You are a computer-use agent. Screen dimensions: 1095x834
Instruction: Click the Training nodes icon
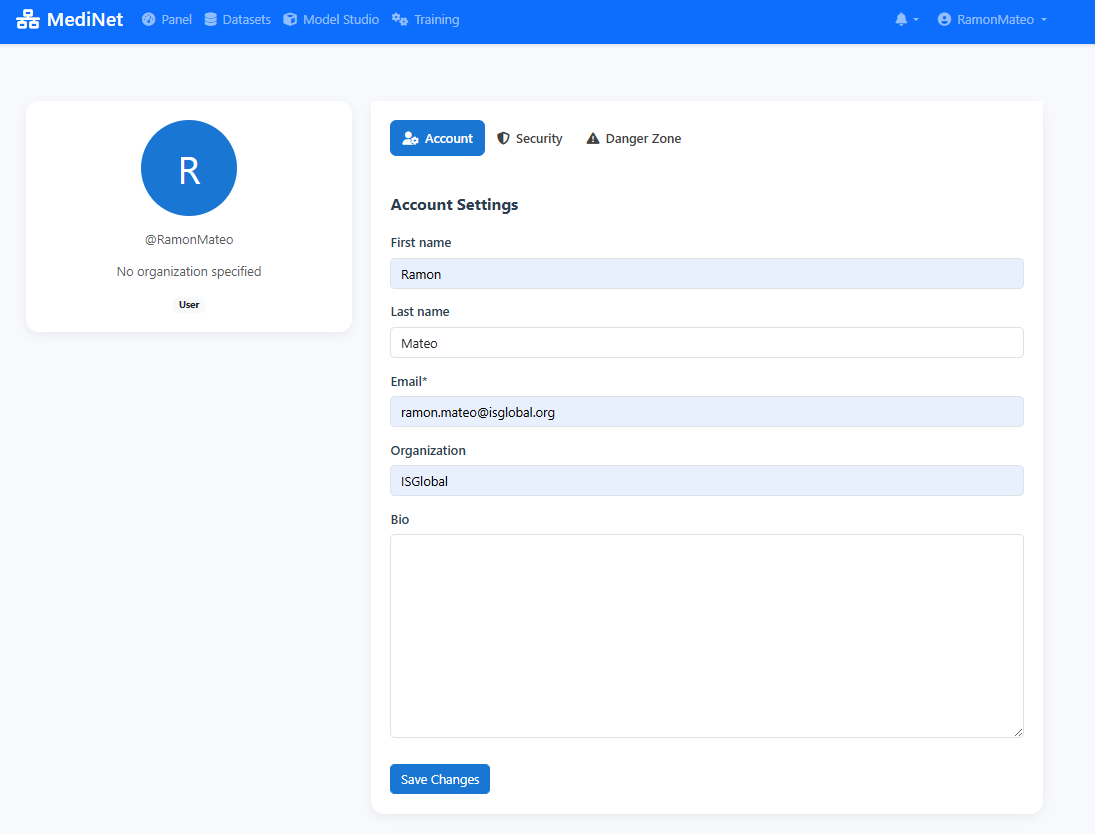398,19
